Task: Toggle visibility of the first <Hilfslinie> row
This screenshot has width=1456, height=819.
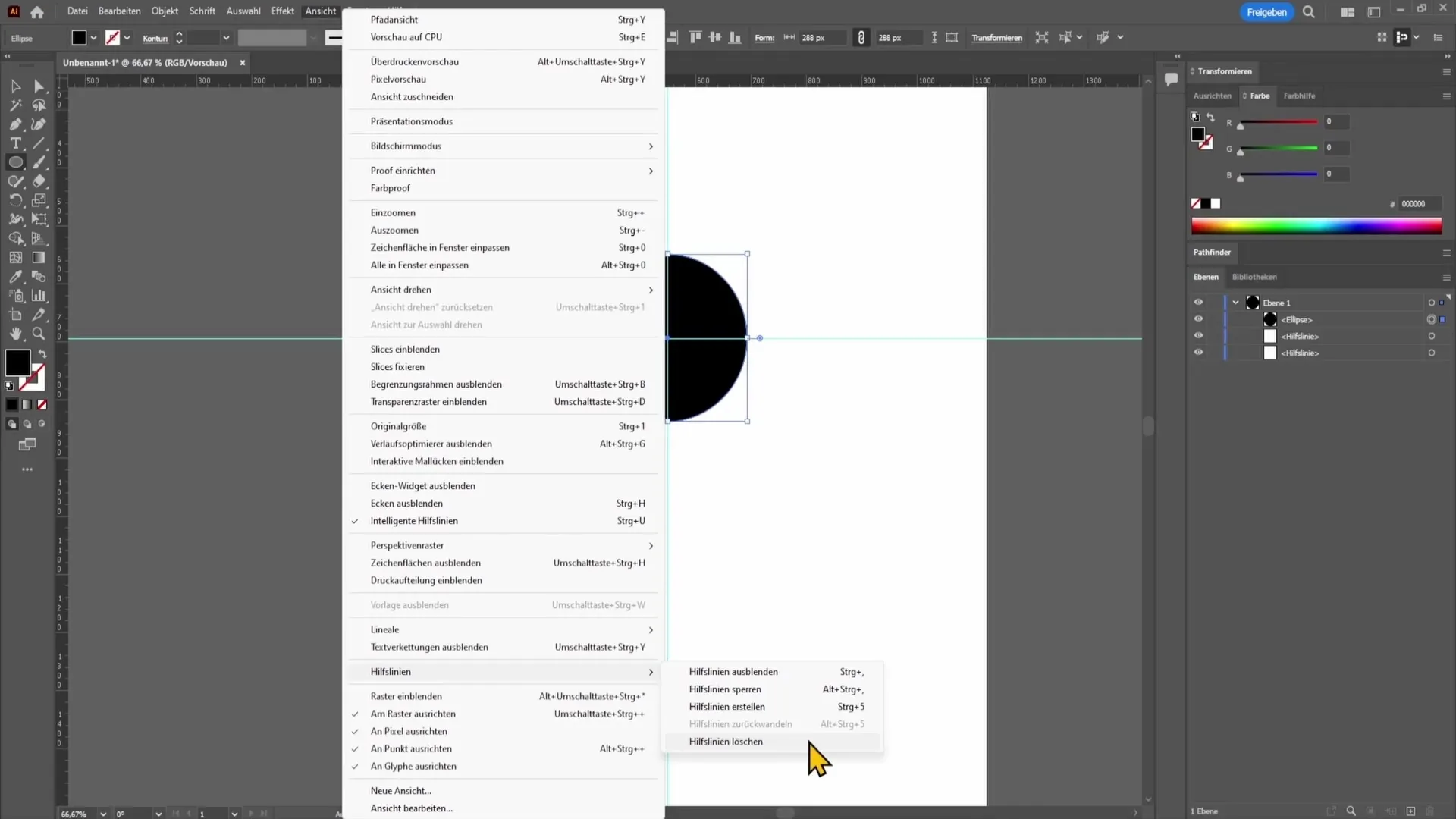Action: (1198, 336)
